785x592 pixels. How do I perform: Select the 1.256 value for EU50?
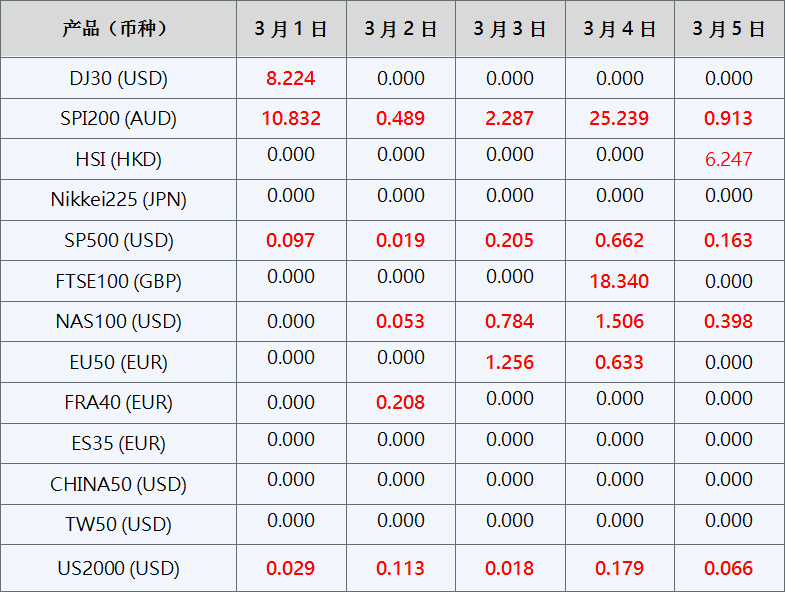(x=510, y=362)
